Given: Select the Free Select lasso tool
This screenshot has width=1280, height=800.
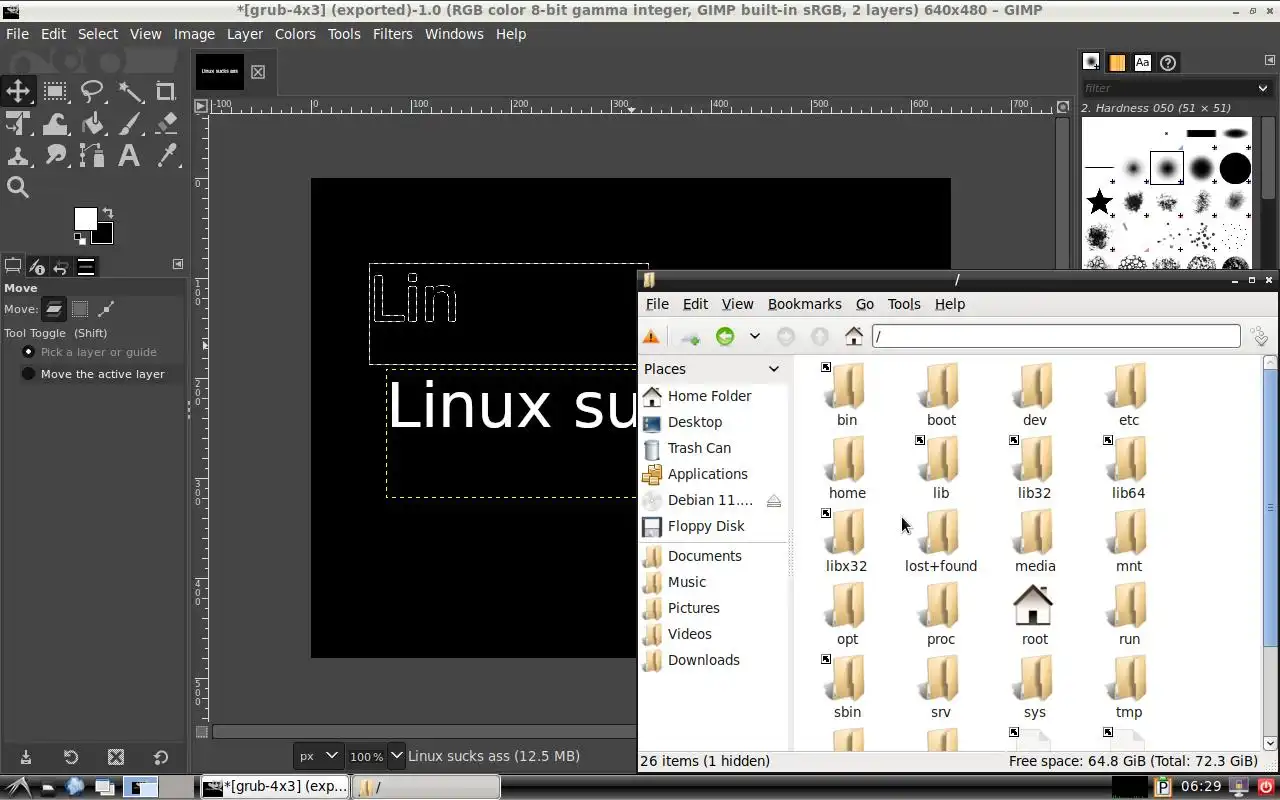Looking at the screenshot, I should pyautogui.click(x=92, y=92).
